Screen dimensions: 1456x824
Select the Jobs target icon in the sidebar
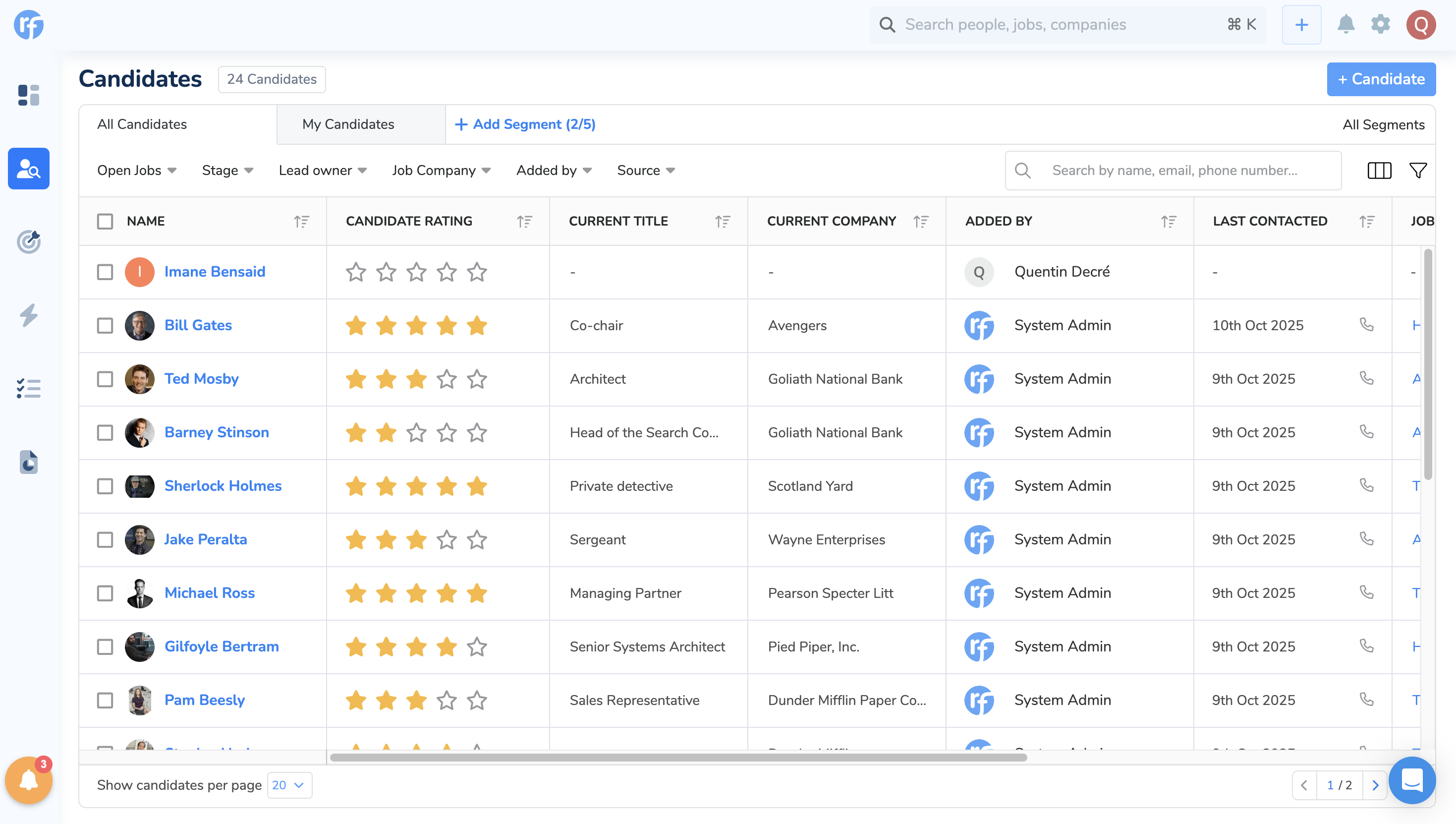[28, 241]
